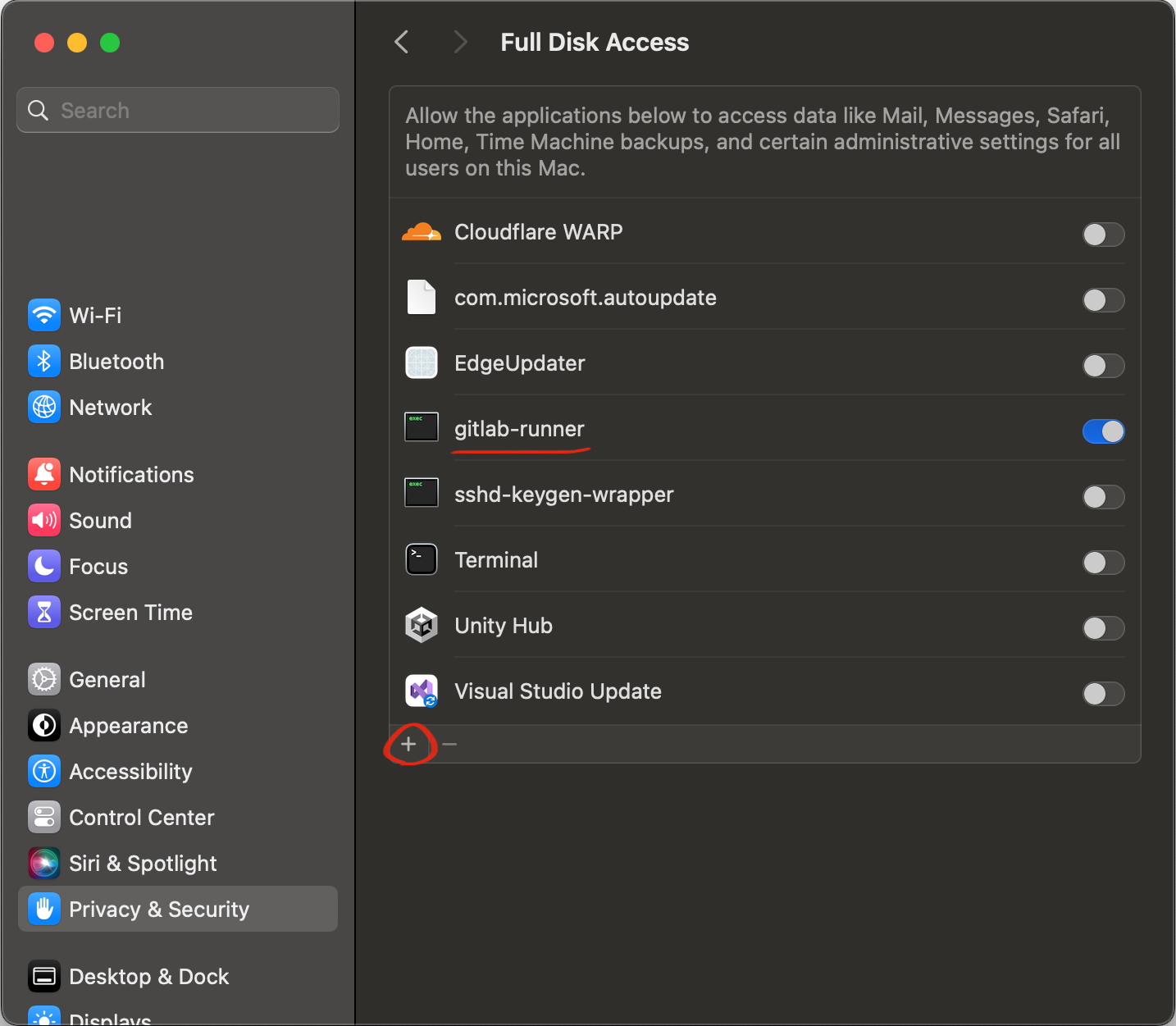This screenshot has width=1176, height=1026.
Task: Click the forward chevron navigation button
Action: pos(460,42)
